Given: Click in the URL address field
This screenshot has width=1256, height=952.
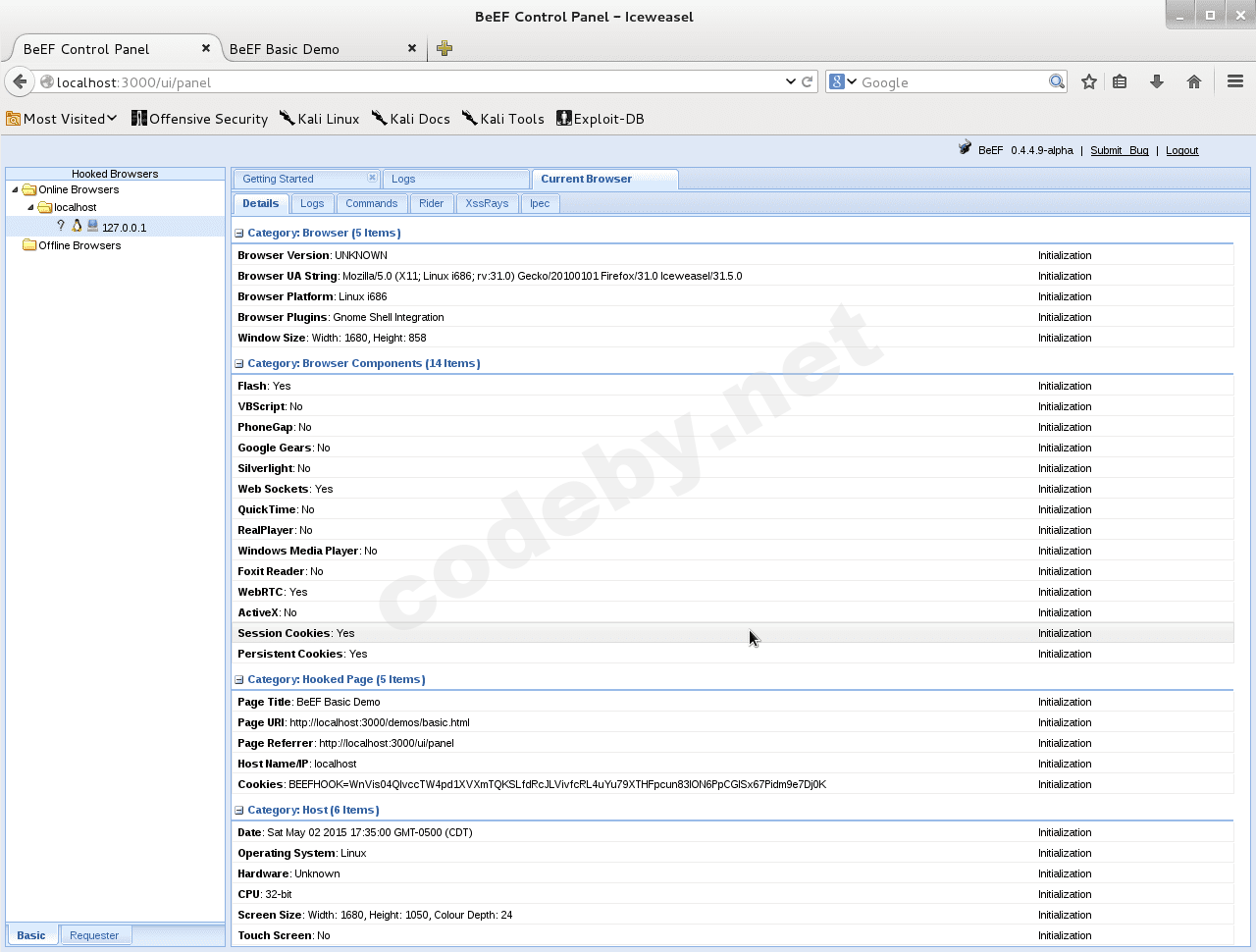Looking at the screenshot, I should pyautogui.click(x=417, y=82).
